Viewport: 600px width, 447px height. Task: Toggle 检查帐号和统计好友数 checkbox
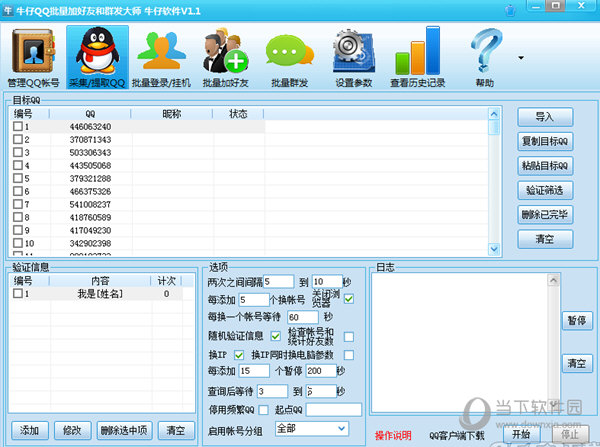pyautogui.click(x=349, y=337)
